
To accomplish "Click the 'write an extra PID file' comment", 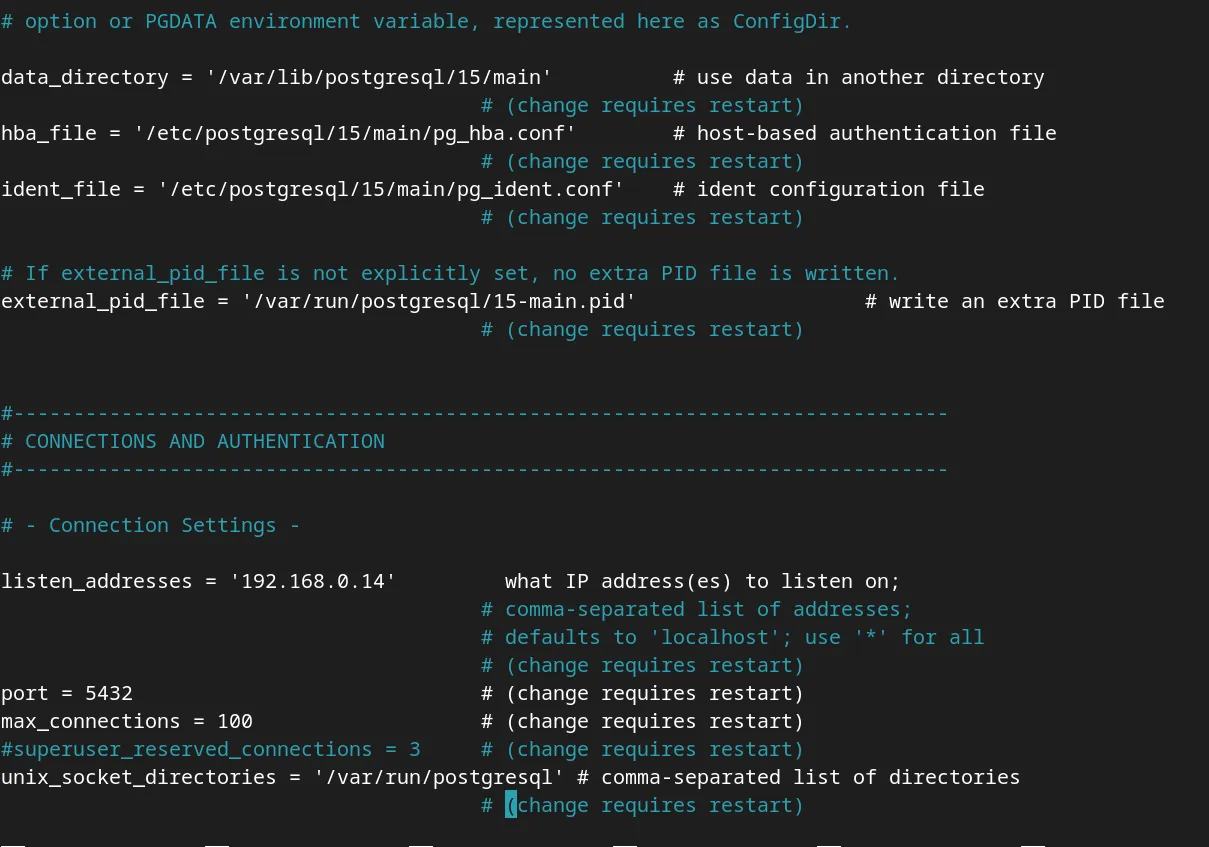I will 1026,301.
